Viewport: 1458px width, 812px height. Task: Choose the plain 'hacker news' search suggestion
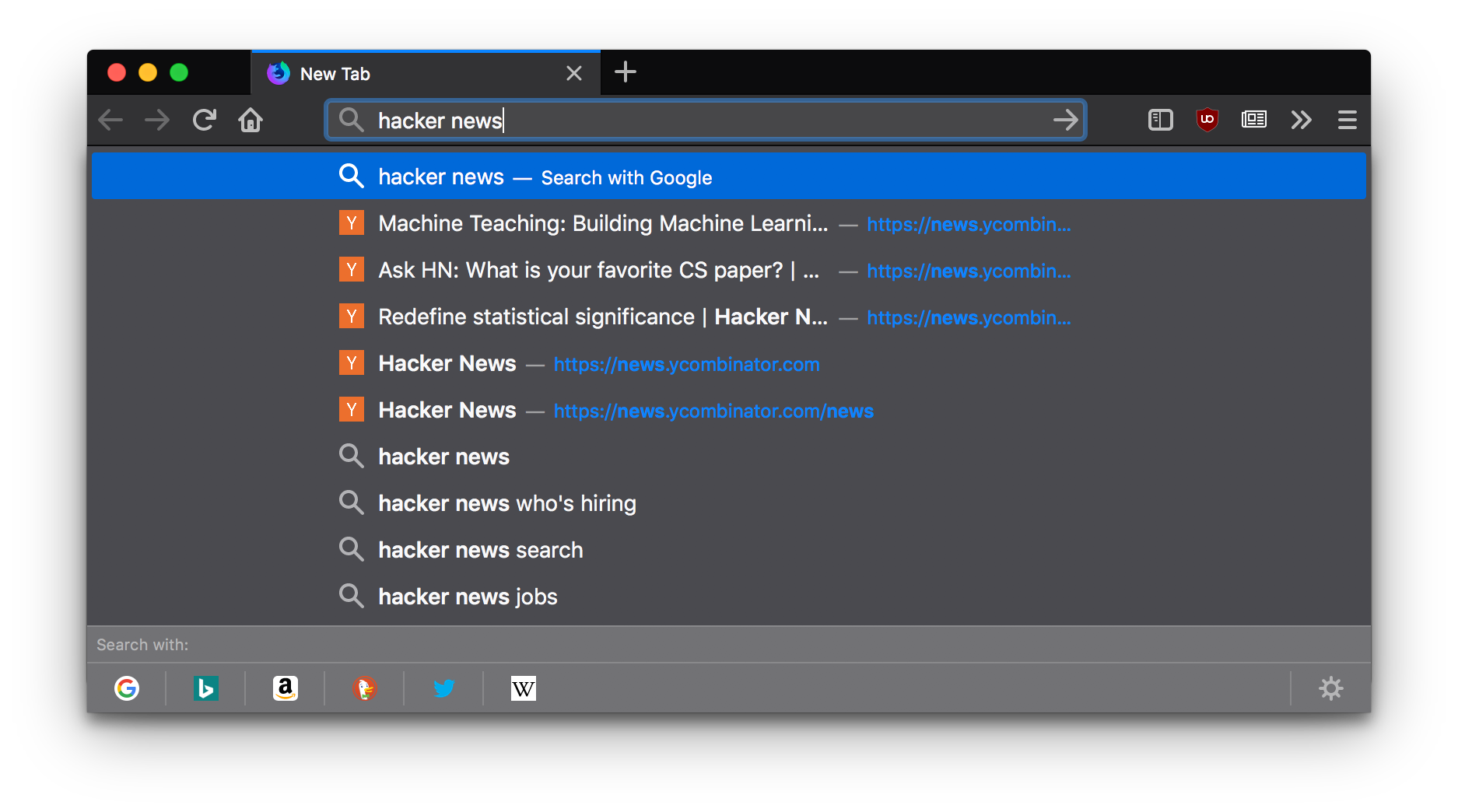tap(728, 457)
